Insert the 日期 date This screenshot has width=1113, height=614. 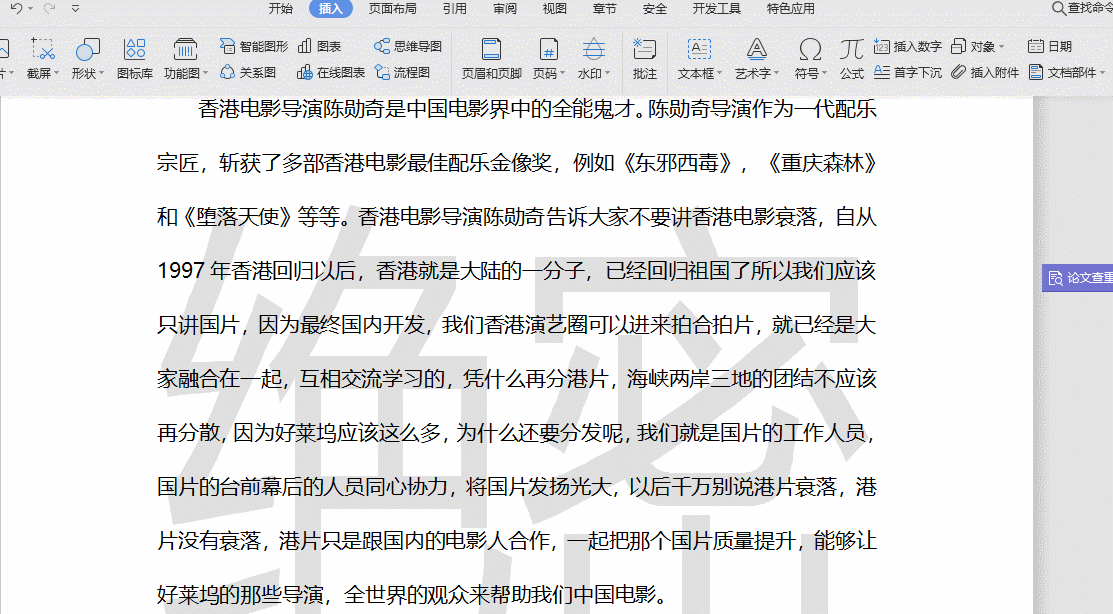[x=1050, y=46]
